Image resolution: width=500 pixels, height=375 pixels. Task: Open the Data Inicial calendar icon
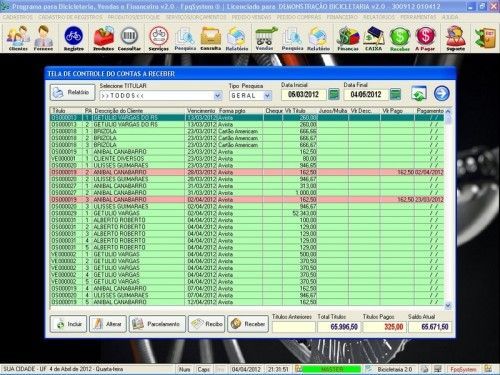(334, 94)
